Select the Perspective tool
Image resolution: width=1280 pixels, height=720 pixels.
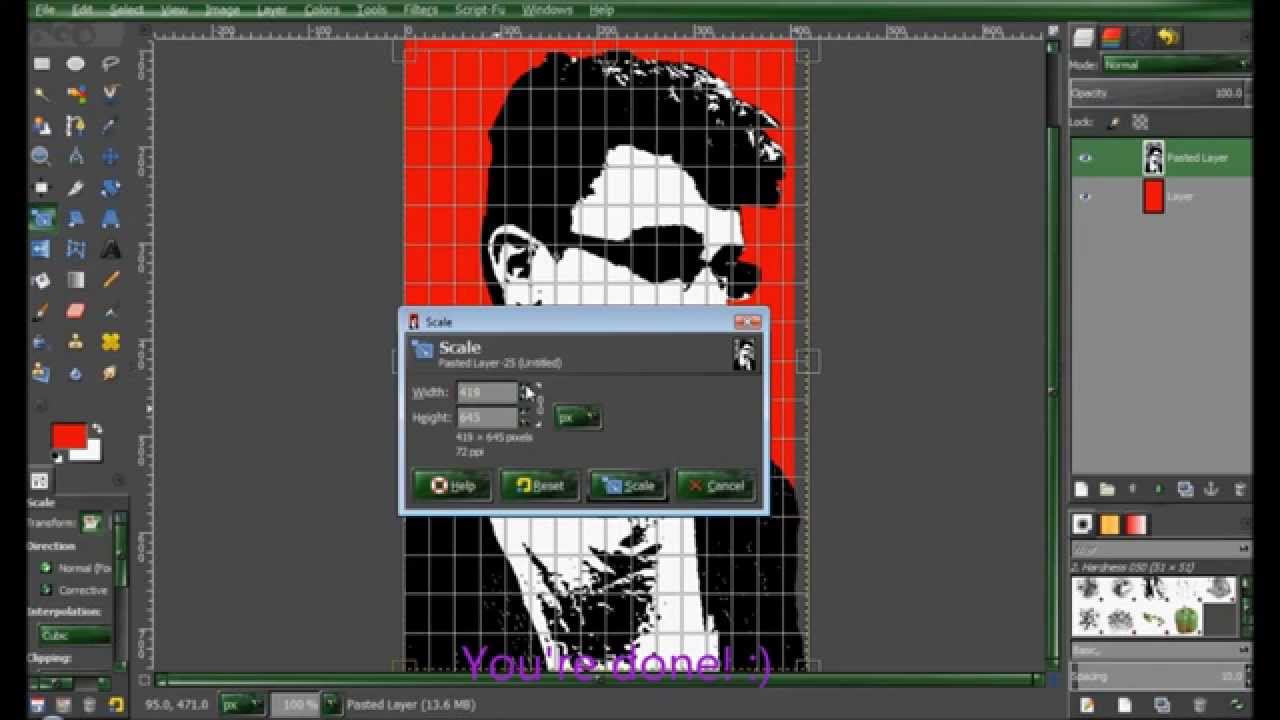[110, 219]
